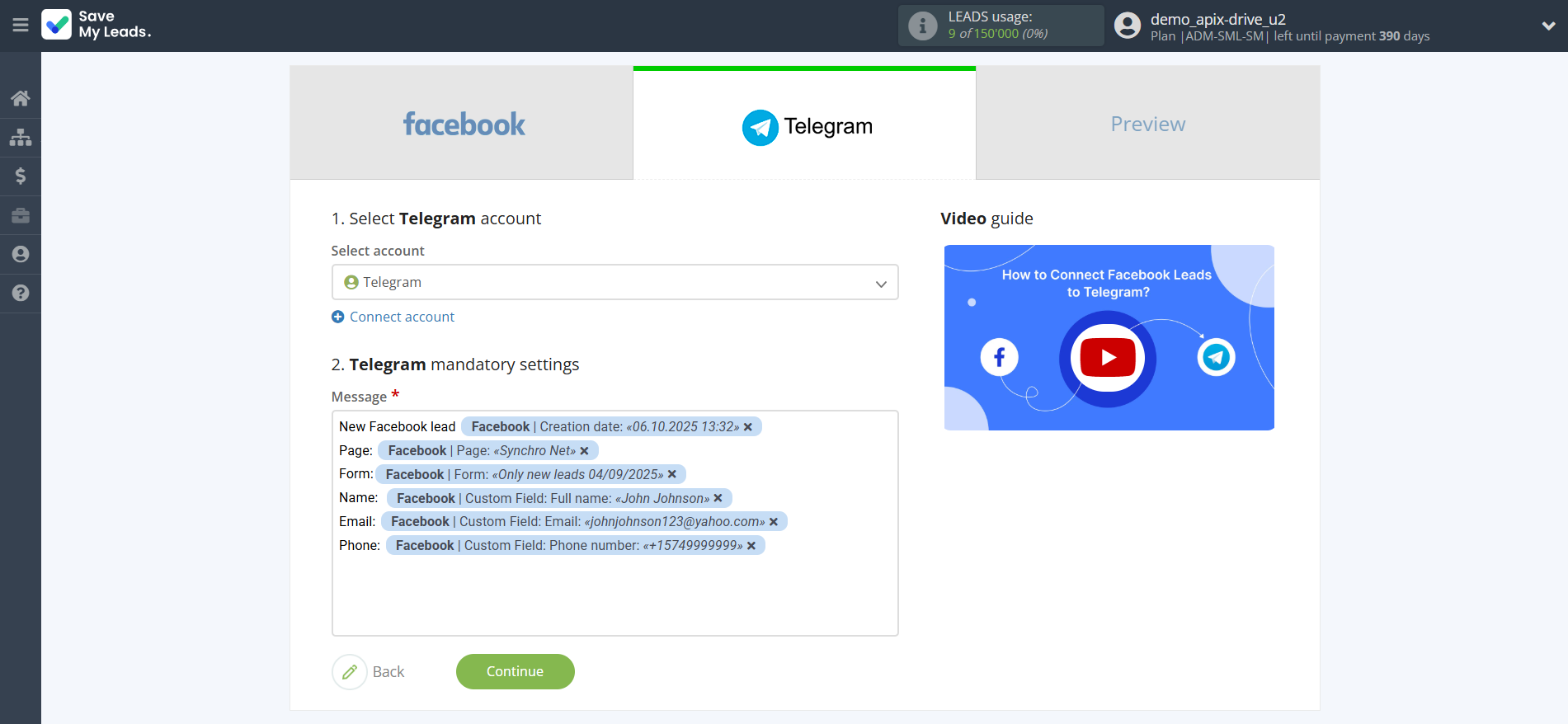Click the Connect account link

[402, 317]
